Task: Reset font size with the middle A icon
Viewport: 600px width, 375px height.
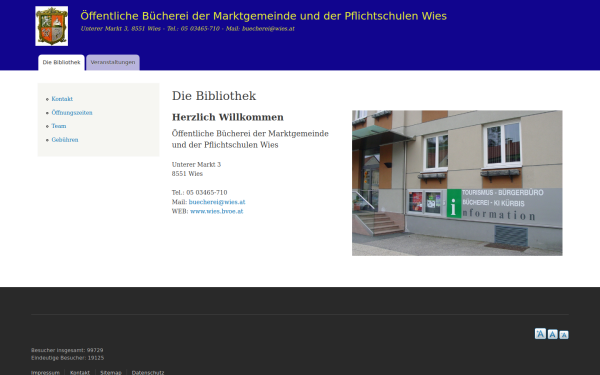Action: tap(552, 334)
